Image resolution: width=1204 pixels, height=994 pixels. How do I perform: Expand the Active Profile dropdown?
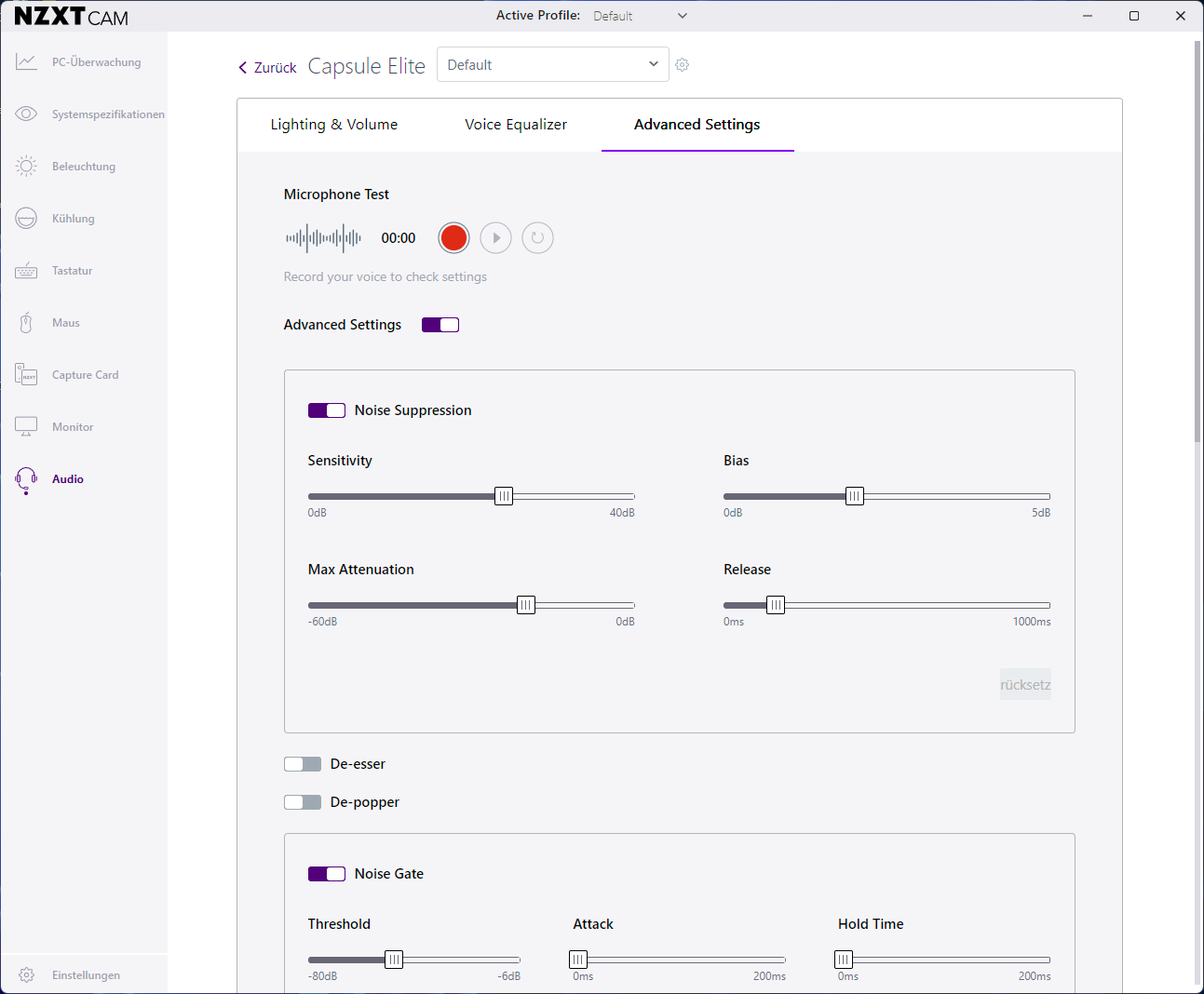point(641,16)
